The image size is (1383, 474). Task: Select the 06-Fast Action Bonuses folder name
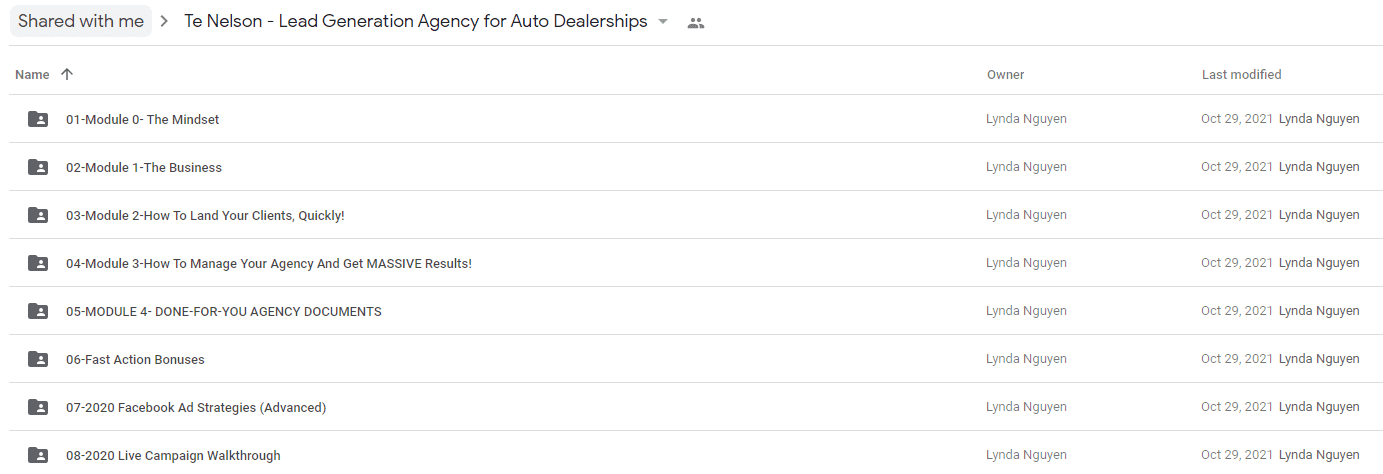[135, 359]
